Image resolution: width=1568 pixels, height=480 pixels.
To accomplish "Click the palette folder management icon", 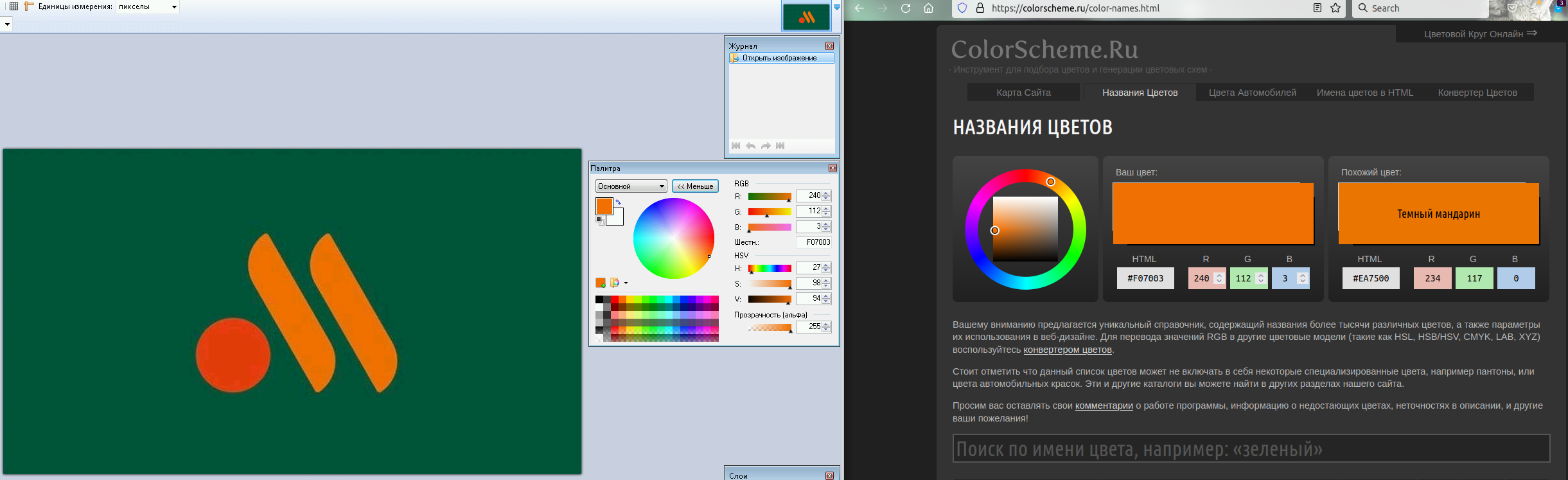I will (x=615, y=283).
